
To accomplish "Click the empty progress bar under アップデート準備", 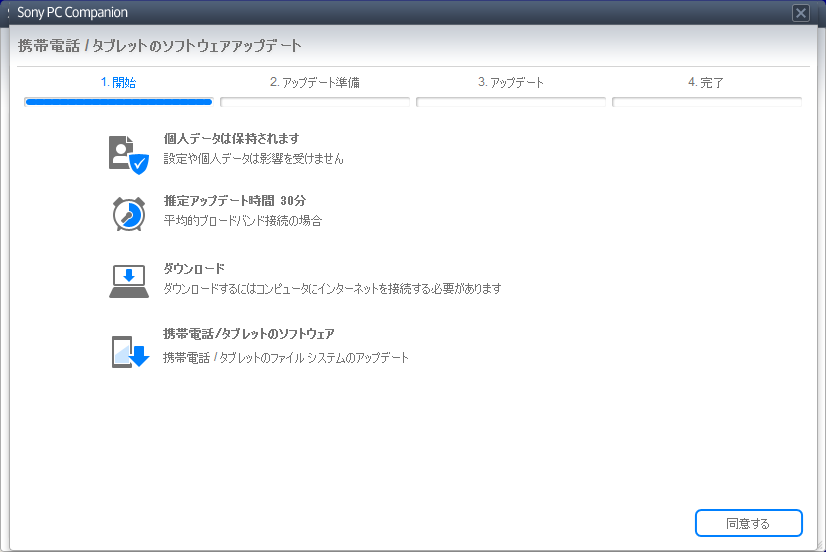I will [x=314, y=102].
